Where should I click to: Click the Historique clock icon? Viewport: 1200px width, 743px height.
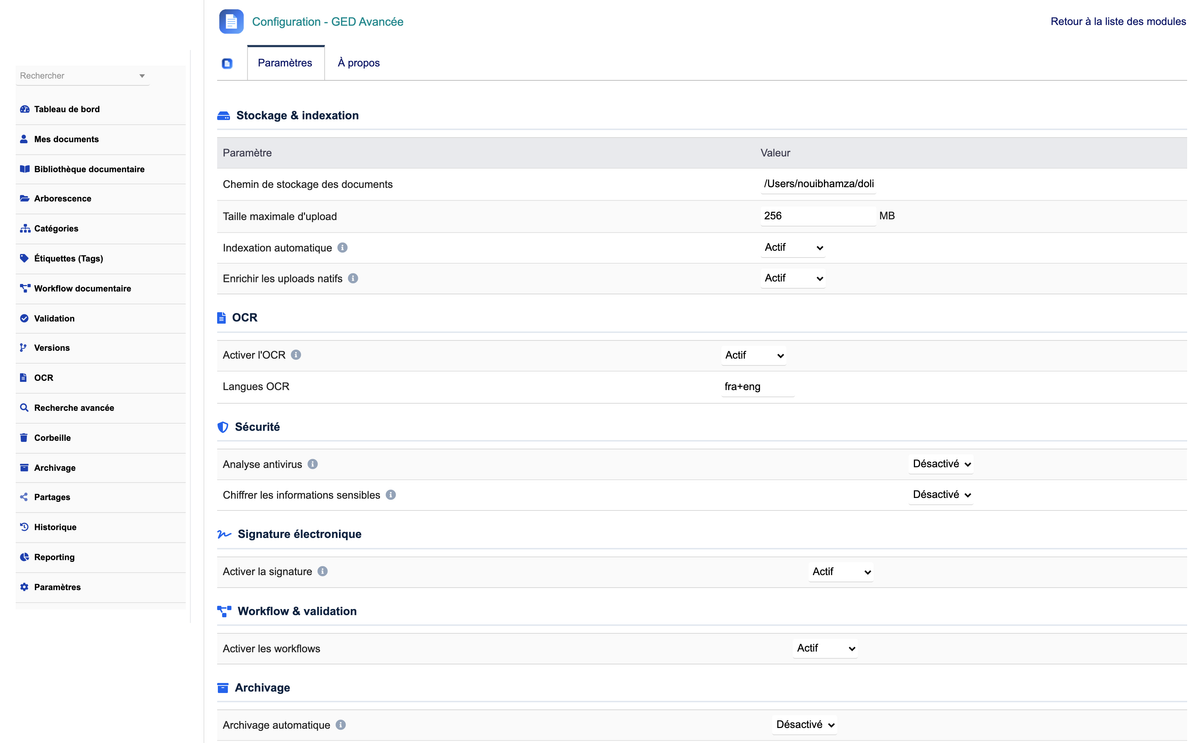pos(24,527)
